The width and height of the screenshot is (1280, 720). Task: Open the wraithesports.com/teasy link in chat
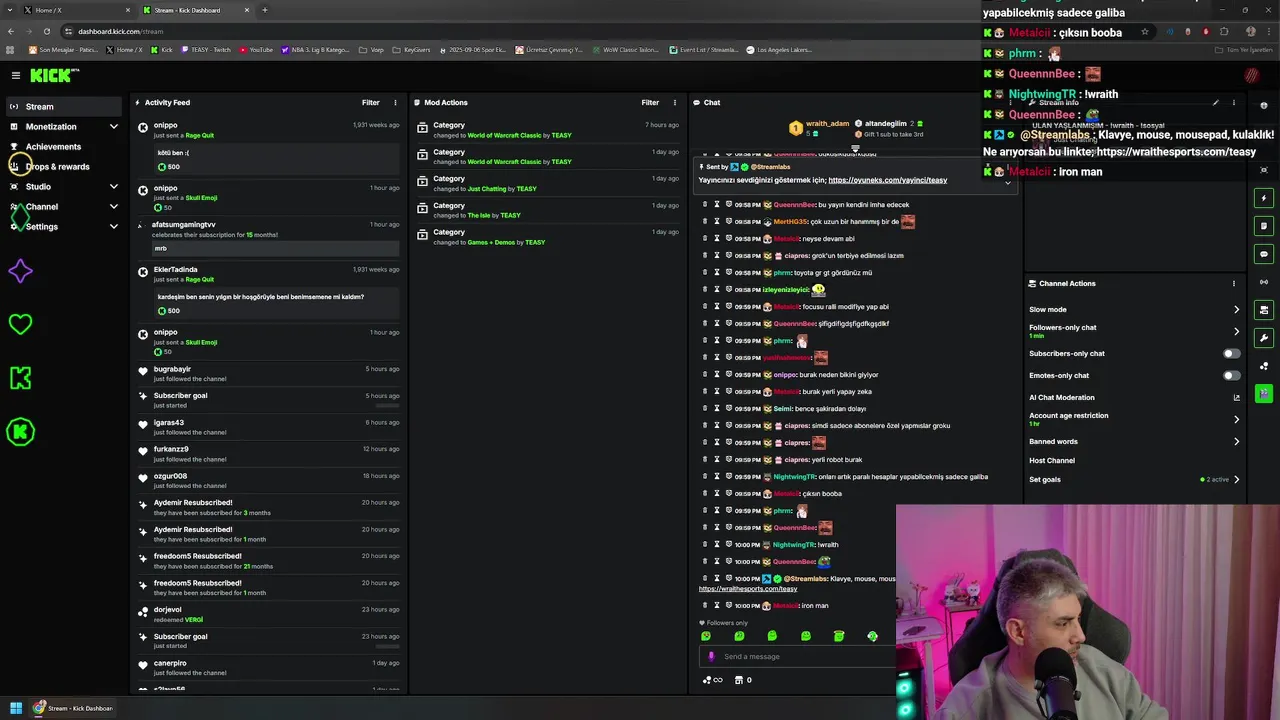coord(748,589)
